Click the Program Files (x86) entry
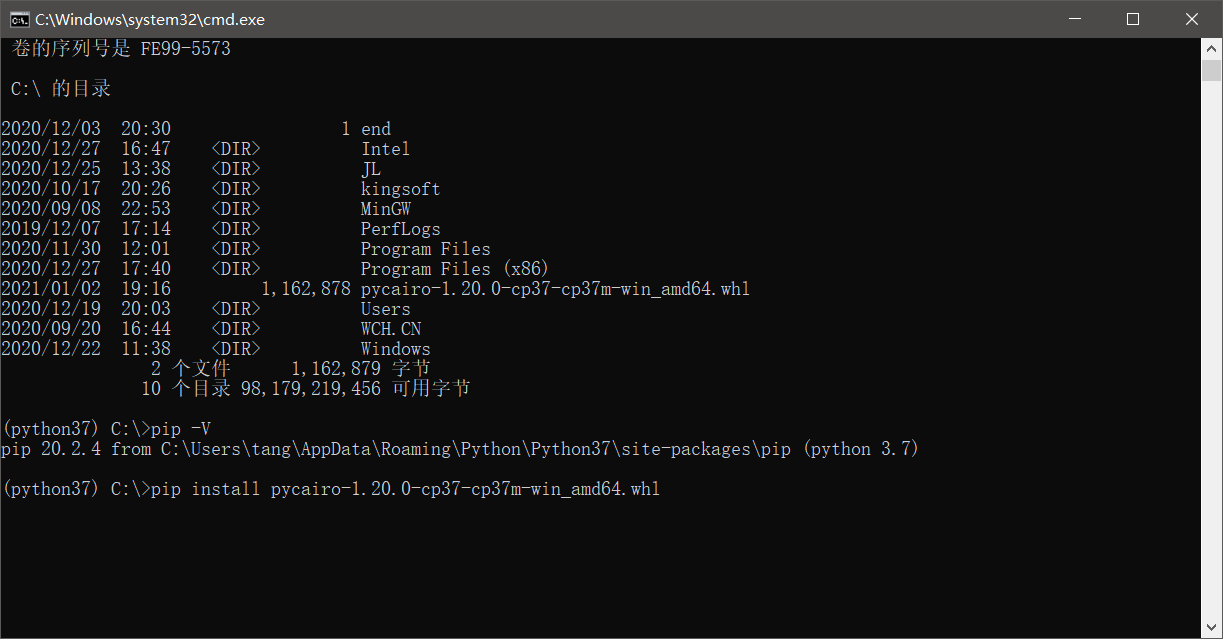This screenshot has width=1223, height=639. pyautogui.click(x=455, y=269)
